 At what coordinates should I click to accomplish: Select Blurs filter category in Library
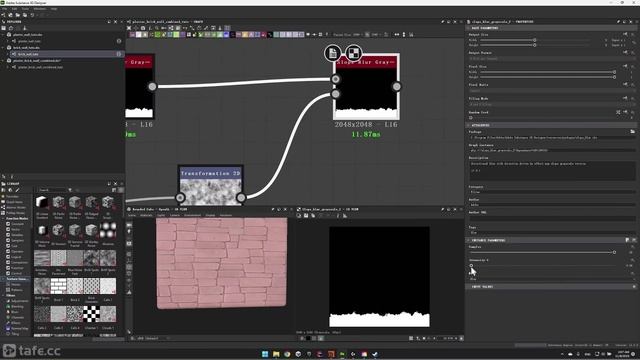click(15, 312)
